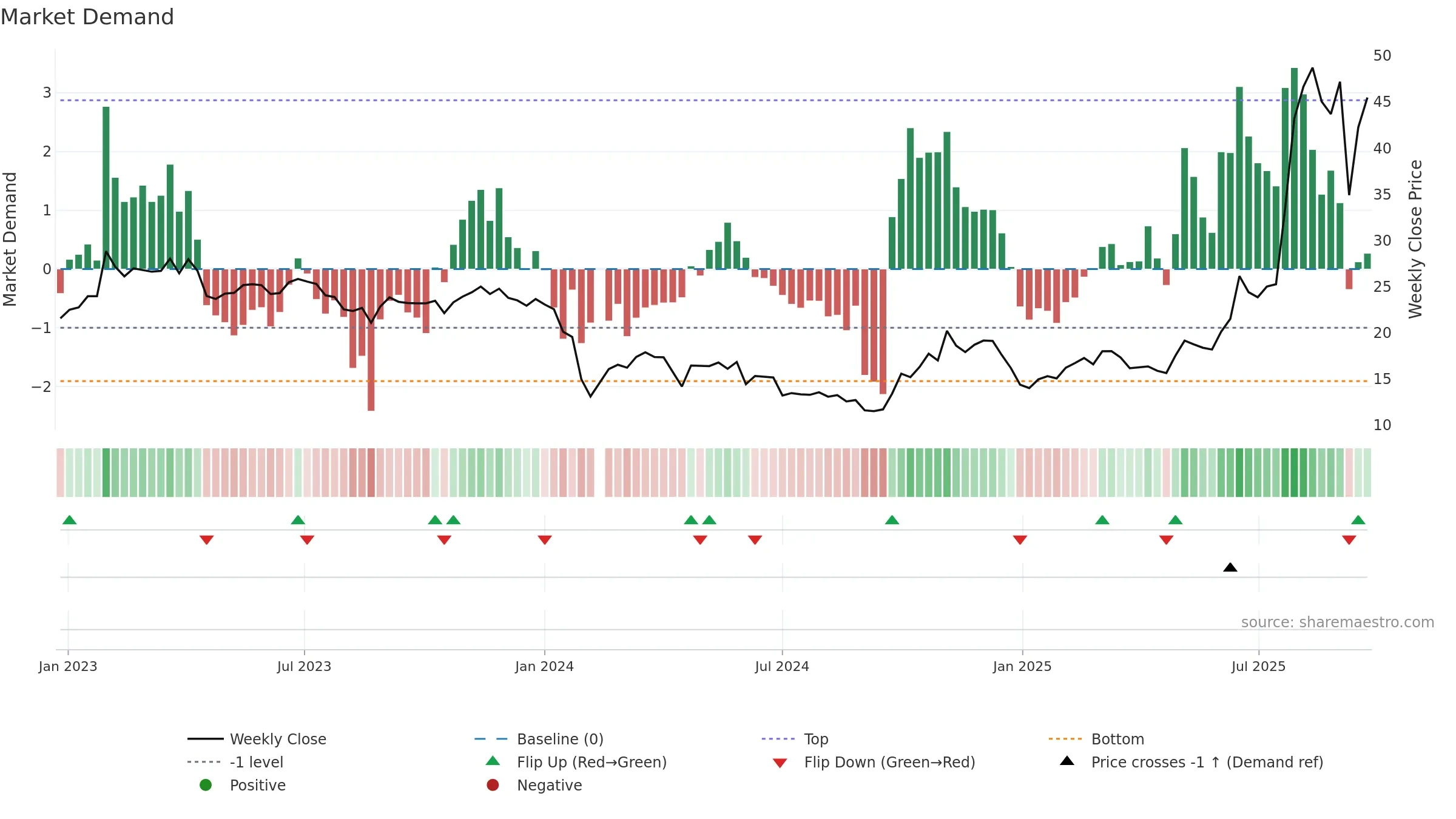Click the Flip Down (Green→Red) legend label

click(x=889, y=762)
